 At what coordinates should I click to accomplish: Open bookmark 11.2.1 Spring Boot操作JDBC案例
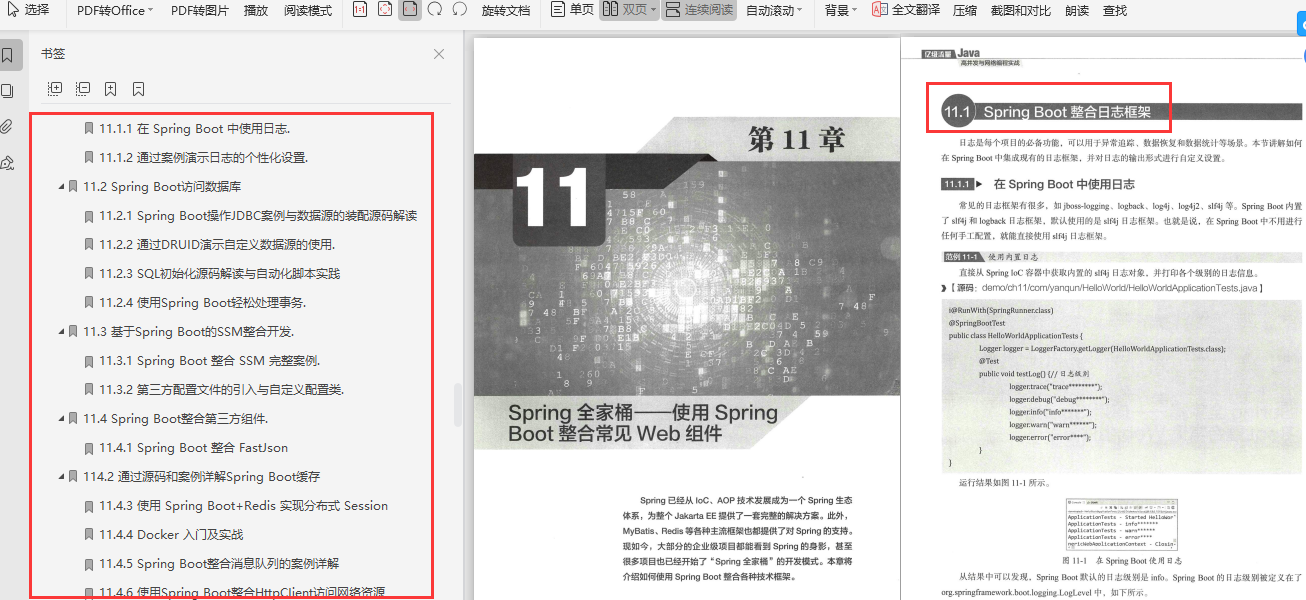258,216
